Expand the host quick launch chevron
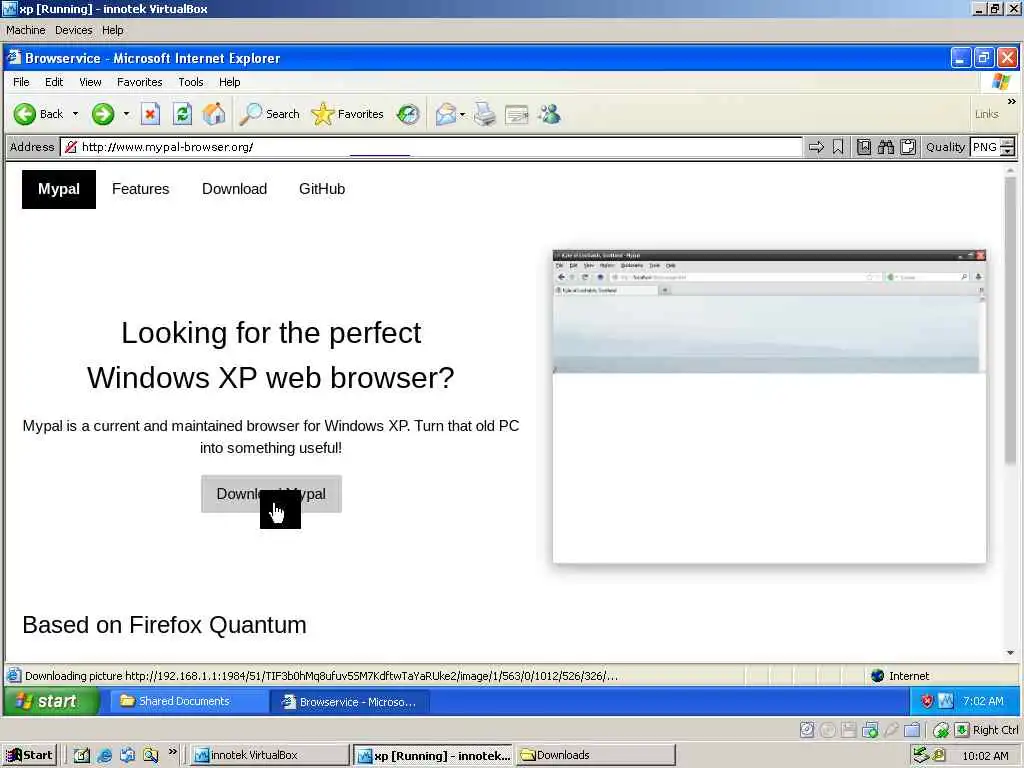This screenshot has height=768, width=1024. click(x=172, y=752)
